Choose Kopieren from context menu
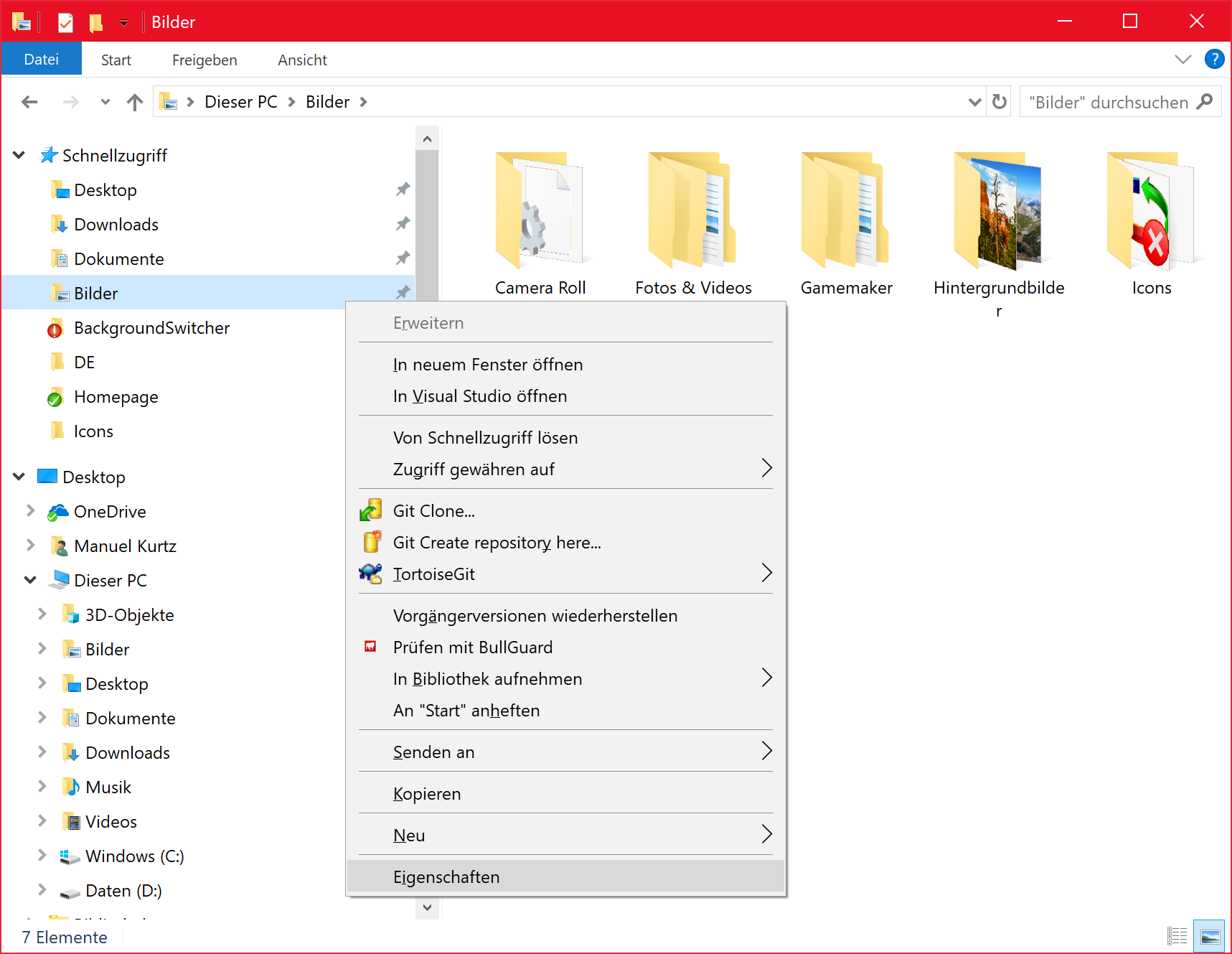This screenshot has height=954, width=1232. (x=565, y=793)
